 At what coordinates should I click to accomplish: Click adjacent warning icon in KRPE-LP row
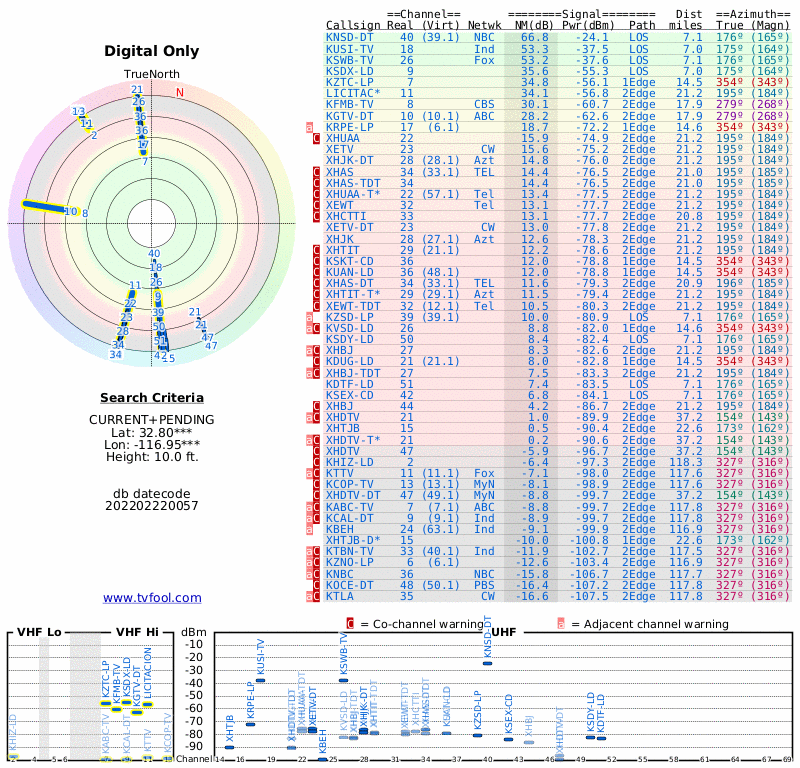coord(309,127)
